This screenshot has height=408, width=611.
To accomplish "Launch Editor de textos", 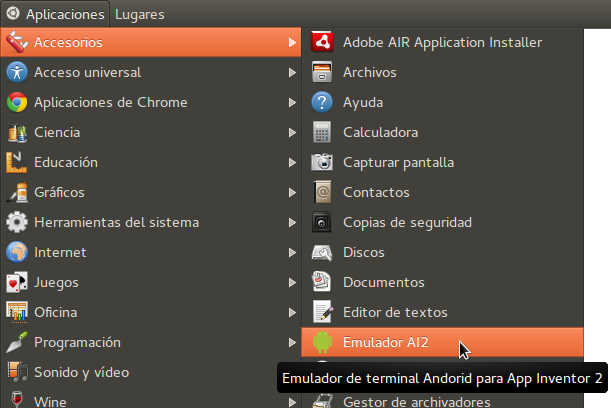I will click(443, 312).
